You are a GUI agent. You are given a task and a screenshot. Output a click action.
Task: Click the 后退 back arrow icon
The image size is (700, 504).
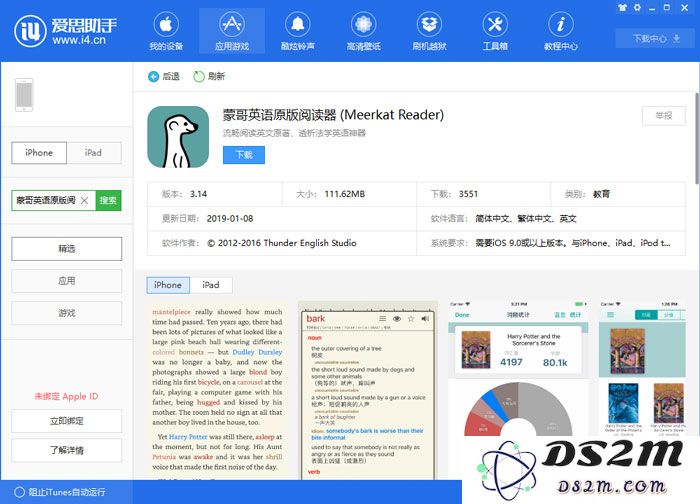pyautogui.click(x=153, y=77)
